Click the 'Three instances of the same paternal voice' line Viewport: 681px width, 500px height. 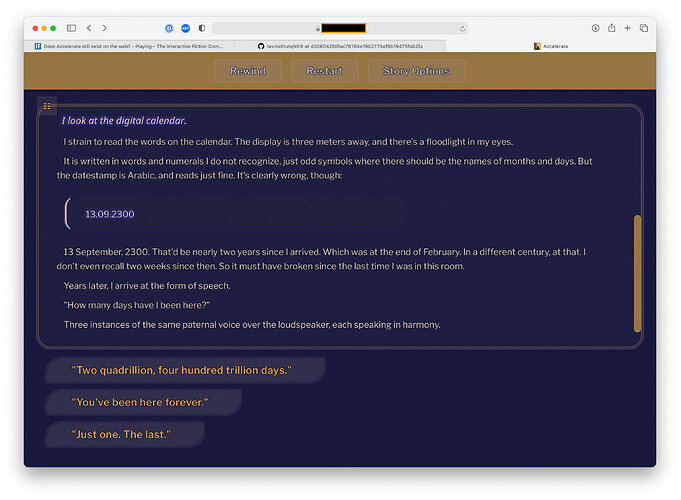click(x=252, y=325)
